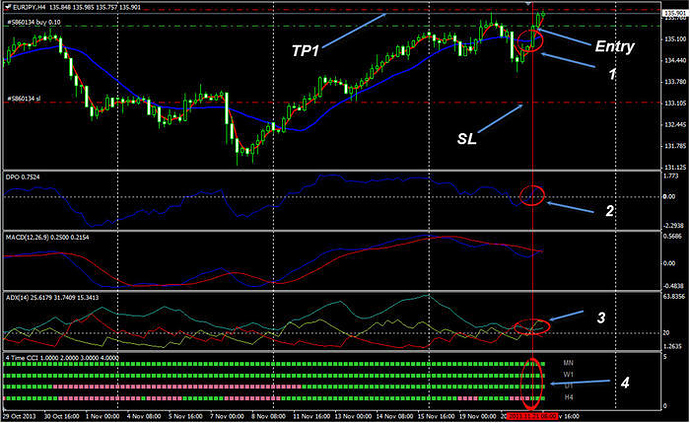This screenshot has width=690, height=423.
Task: Click the 4 Nov 08:00 time label
Action: tap(144, 416)
